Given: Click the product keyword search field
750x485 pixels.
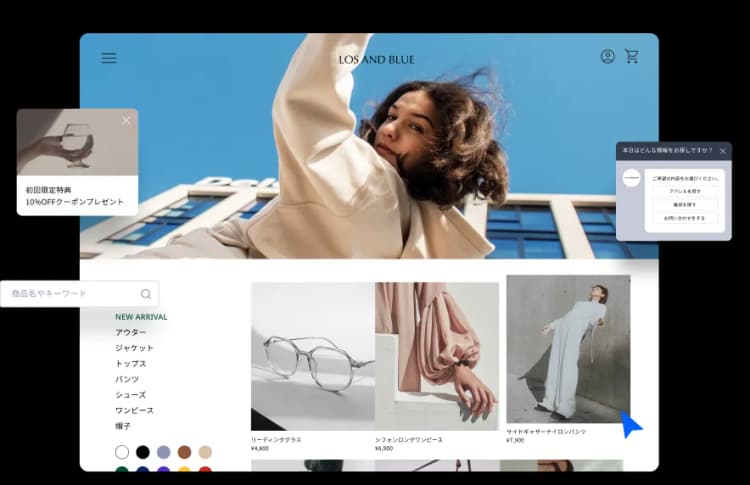Looking at the screenshot, I should 70,294.
